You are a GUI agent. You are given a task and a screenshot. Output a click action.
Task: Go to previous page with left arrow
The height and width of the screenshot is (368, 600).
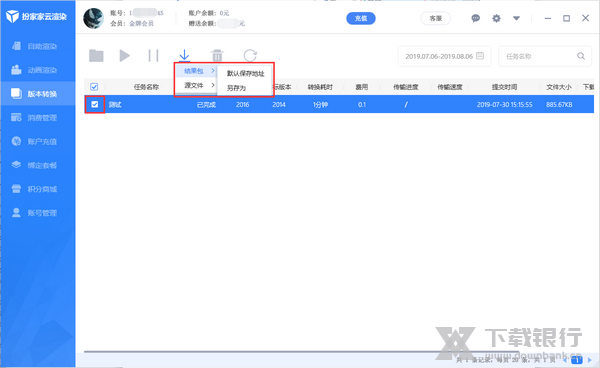point(566,360)
